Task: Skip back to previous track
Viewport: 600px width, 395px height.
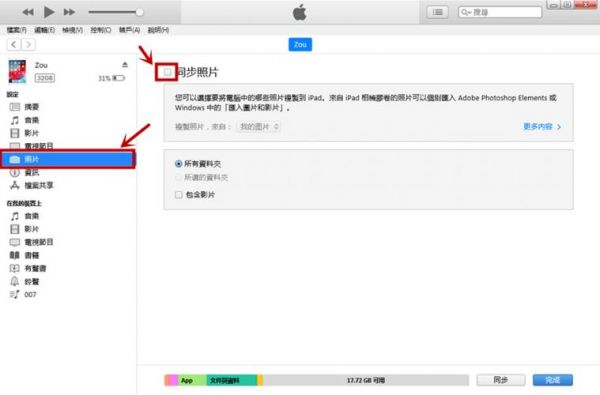Action: [x=28, y=12]
